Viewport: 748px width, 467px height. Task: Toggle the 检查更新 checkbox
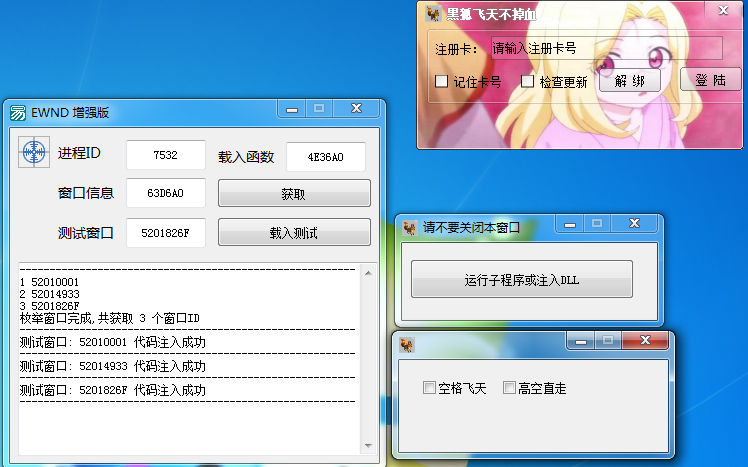tap(527, 82)
